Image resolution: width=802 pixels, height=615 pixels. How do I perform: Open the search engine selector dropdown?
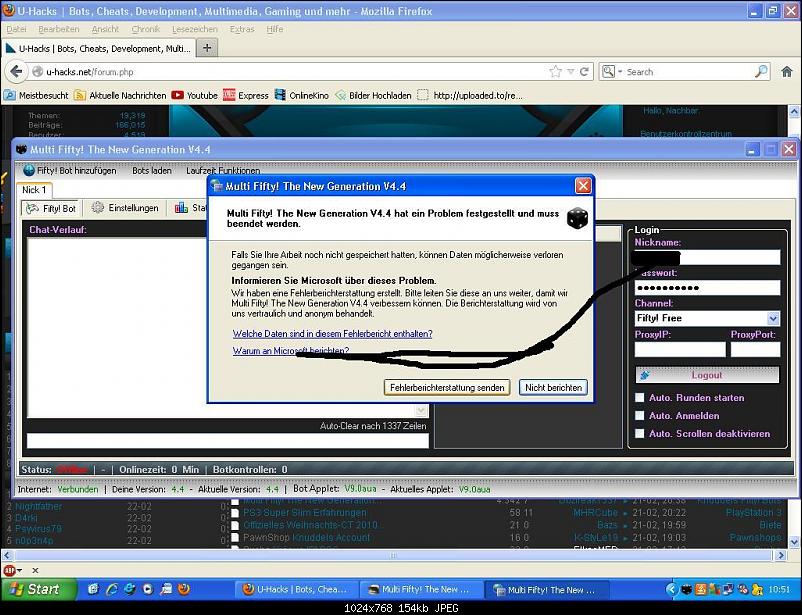point(611,72)
